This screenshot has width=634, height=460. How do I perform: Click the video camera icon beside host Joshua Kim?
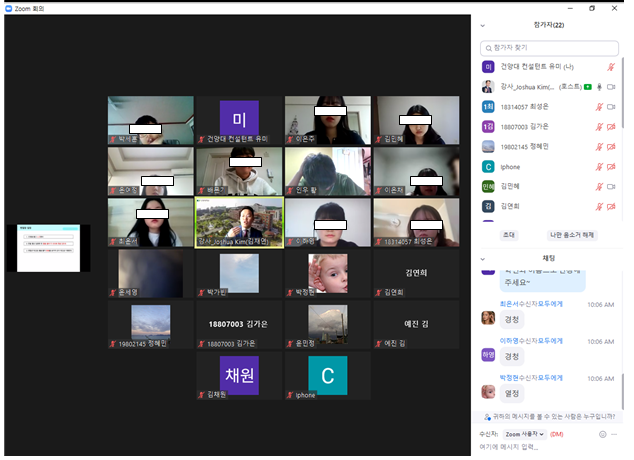pyautogui.click(x=612, y=87)
